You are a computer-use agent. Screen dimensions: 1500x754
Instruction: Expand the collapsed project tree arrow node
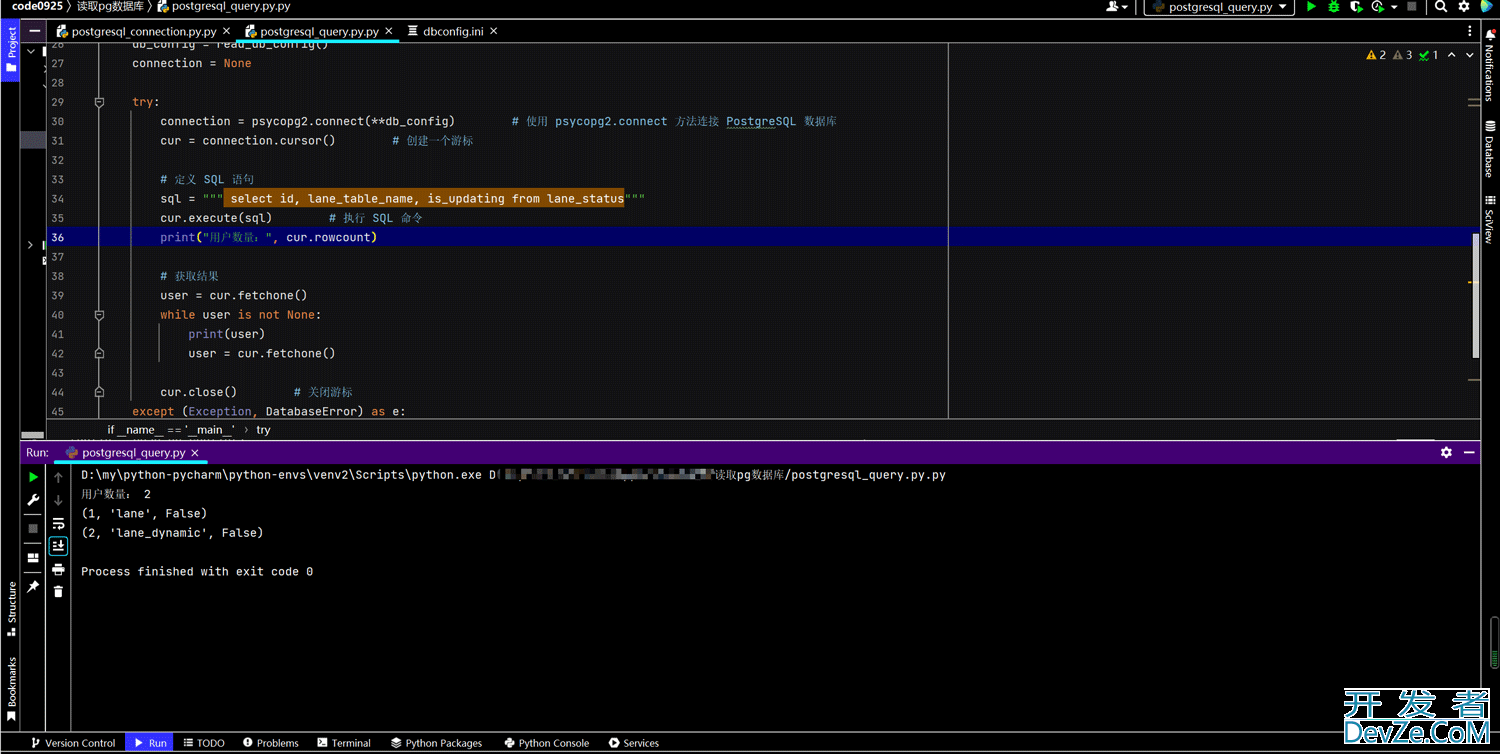30,245
